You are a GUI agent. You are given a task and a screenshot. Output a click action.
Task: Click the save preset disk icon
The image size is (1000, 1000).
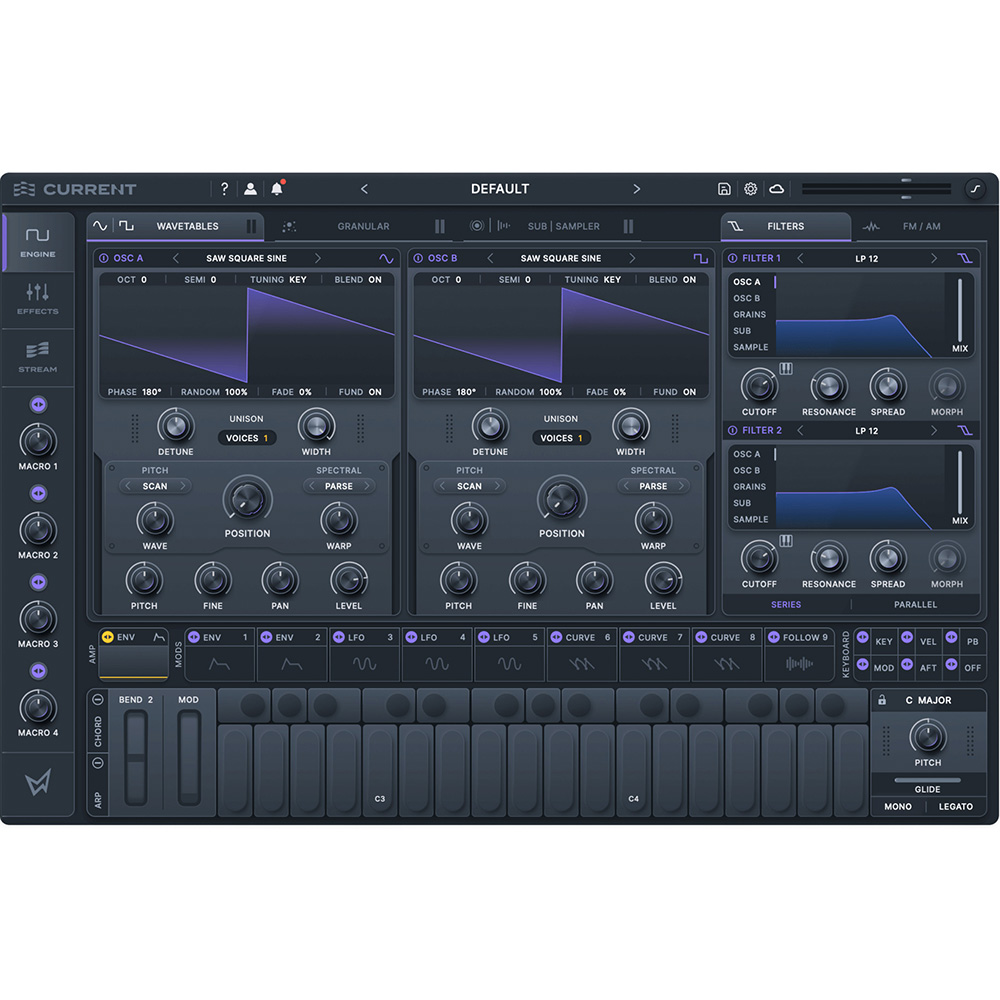click(724, 189)
